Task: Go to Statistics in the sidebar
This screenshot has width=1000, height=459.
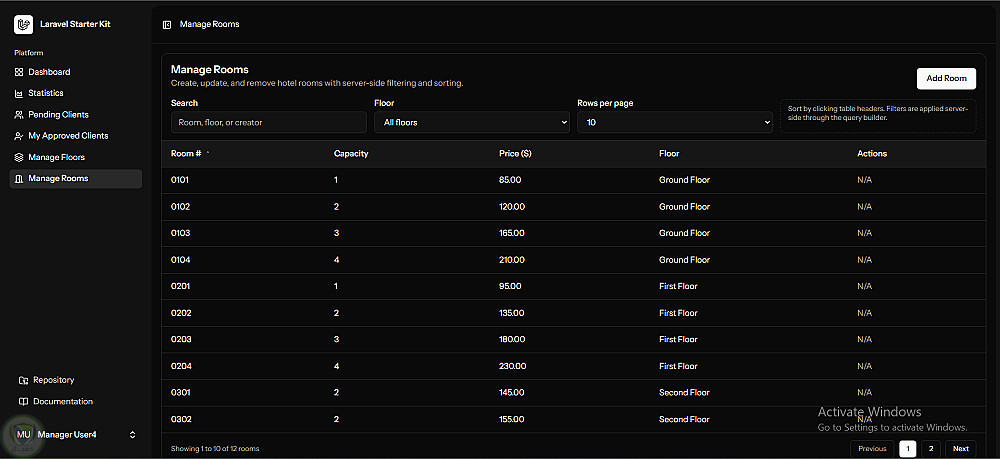Action: coord(46,93)
